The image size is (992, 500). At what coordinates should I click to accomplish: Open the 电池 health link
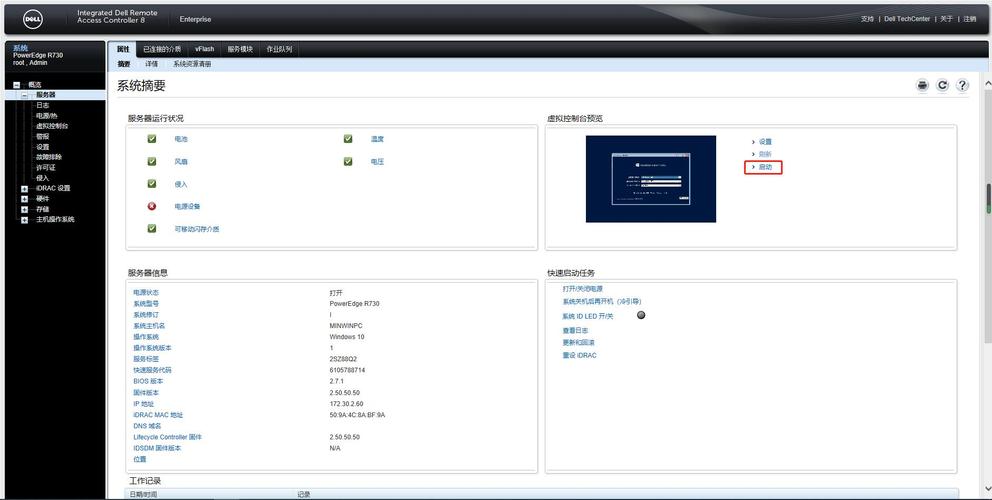click(181, 139)
